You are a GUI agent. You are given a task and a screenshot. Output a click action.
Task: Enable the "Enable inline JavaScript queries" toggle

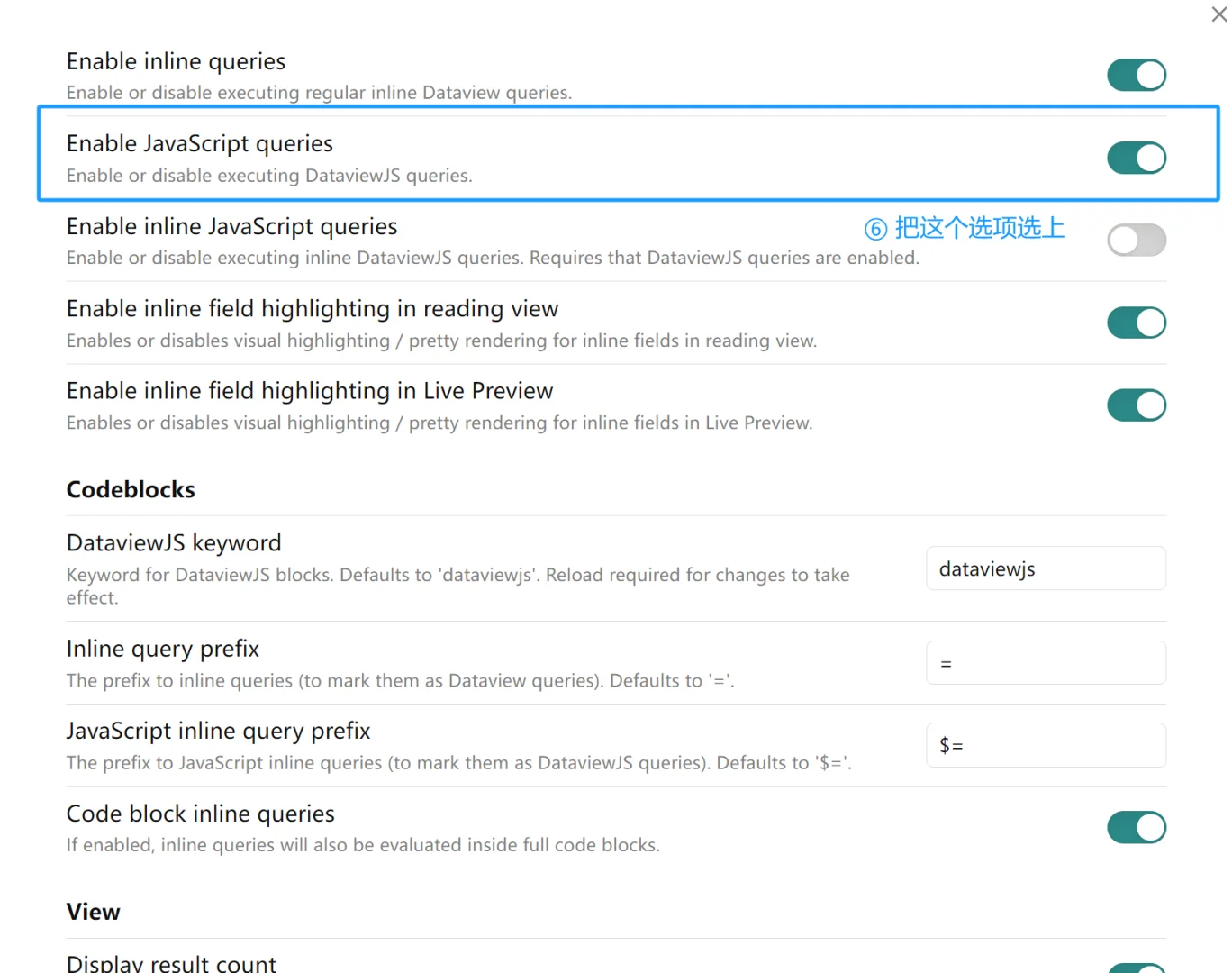point(1137,240)
